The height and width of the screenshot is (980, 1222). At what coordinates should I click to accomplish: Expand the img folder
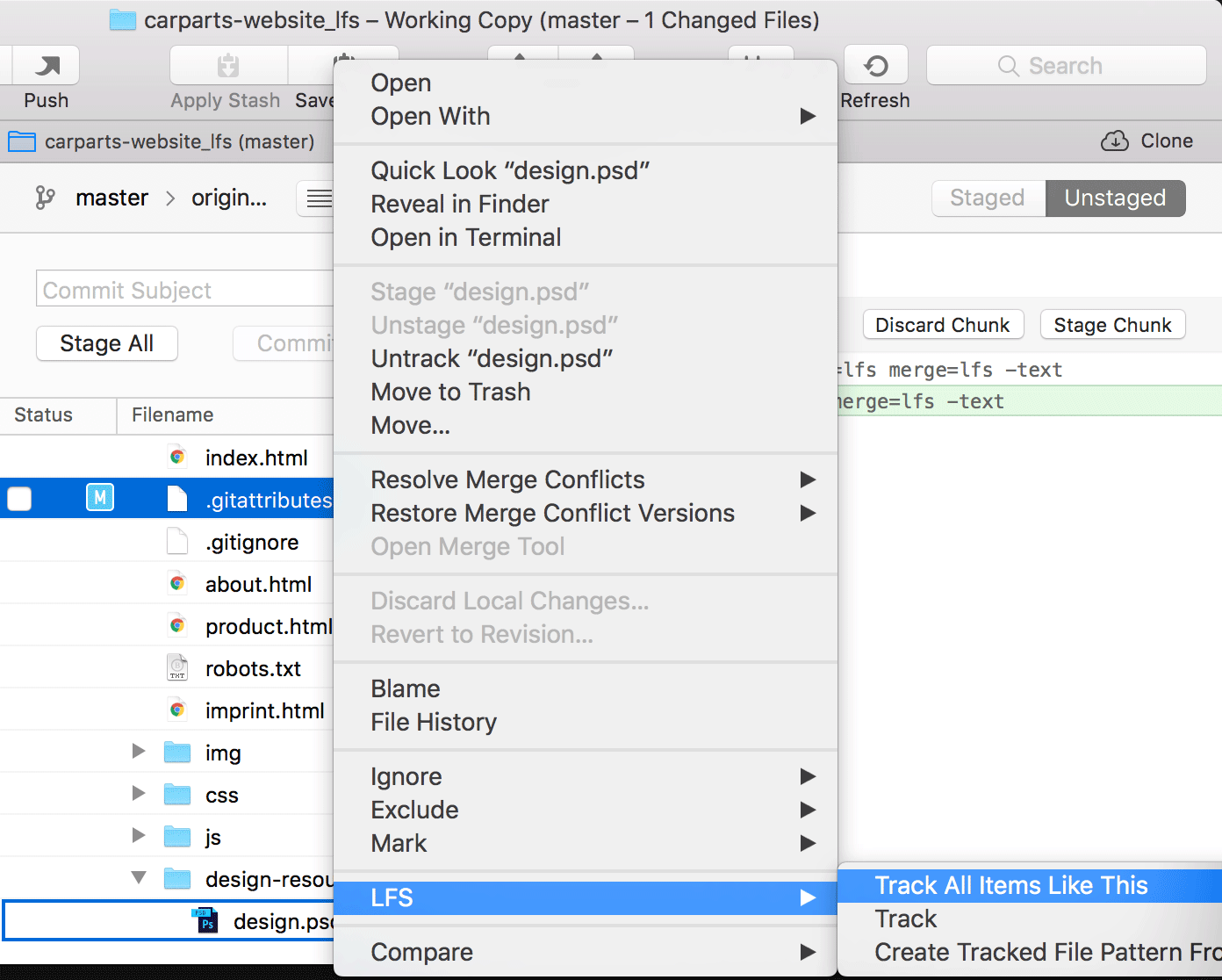138,751
